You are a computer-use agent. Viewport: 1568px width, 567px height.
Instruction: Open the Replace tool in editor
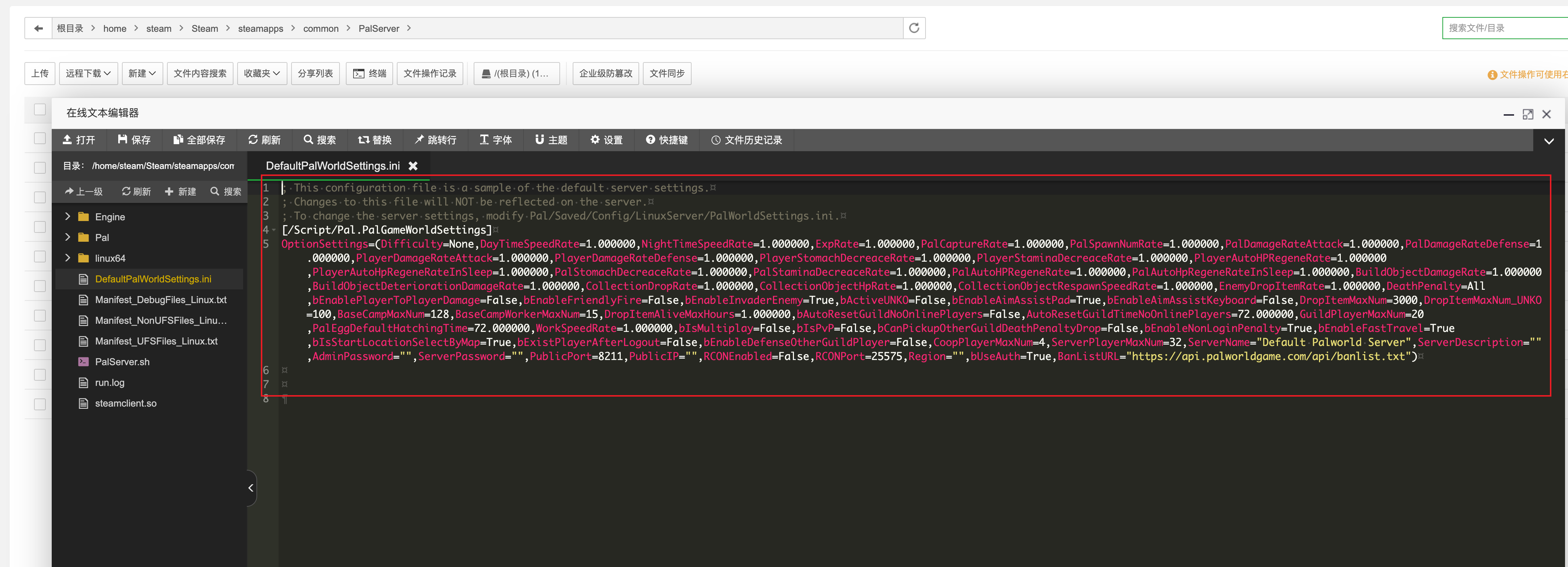374,140
